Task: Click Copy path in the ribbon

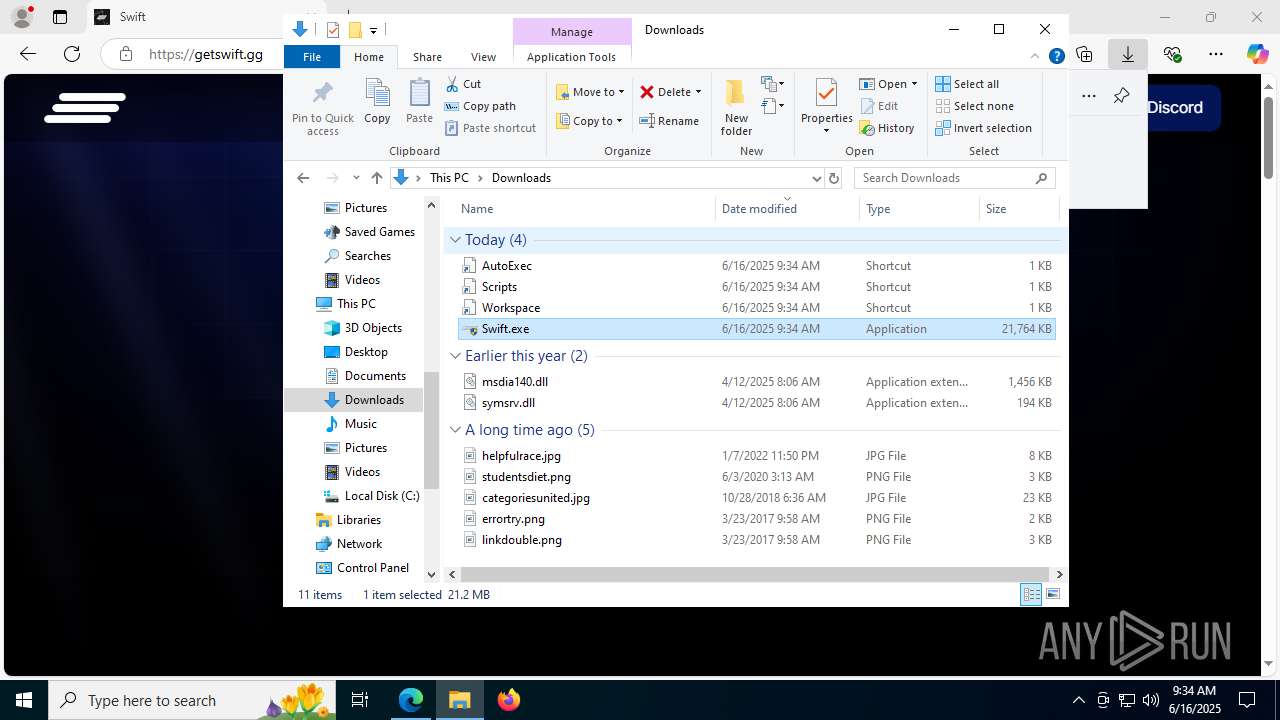Action: pos(480,106)
